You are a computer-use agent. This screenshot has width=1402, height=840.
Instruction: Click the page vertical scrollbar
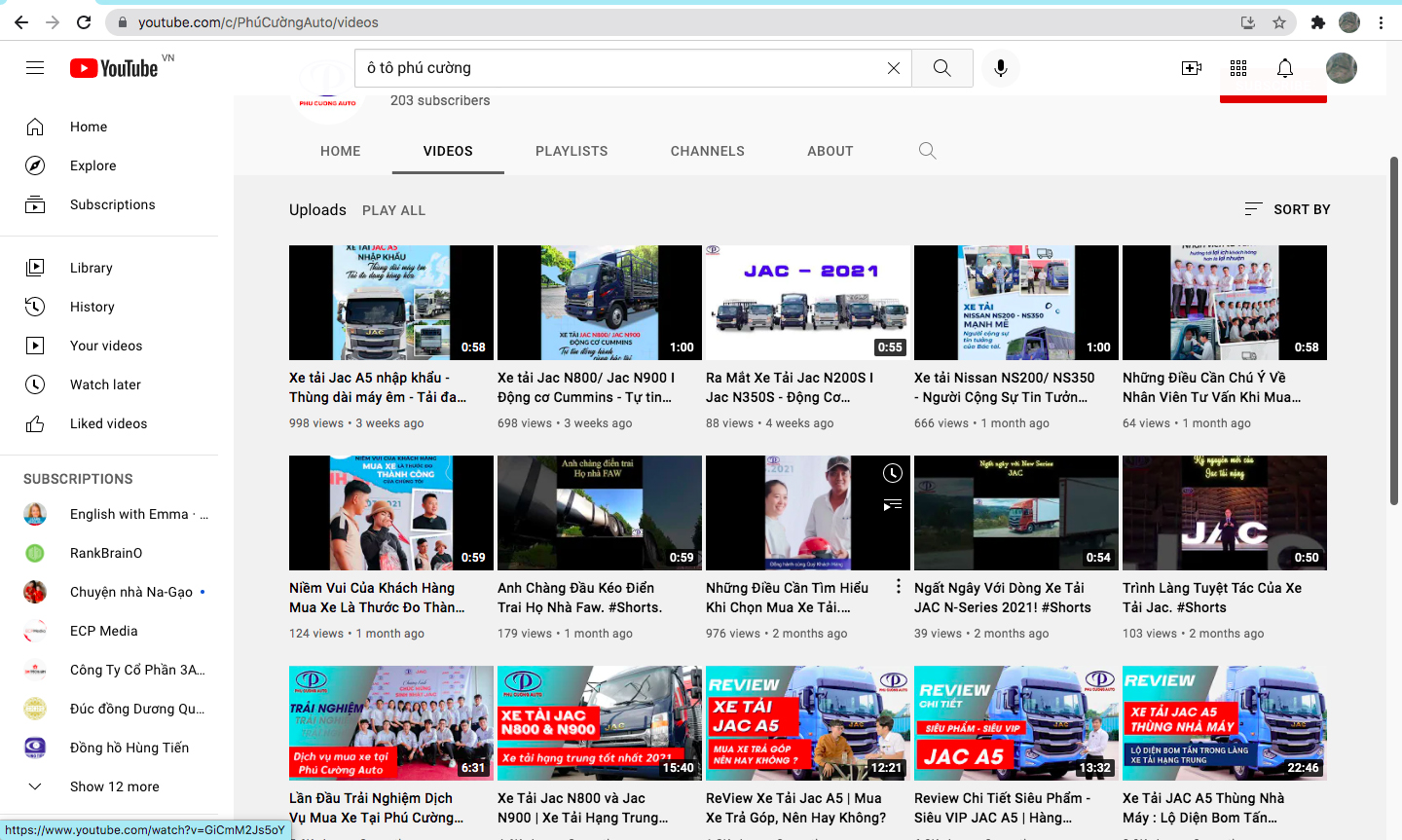[1394, 331]
